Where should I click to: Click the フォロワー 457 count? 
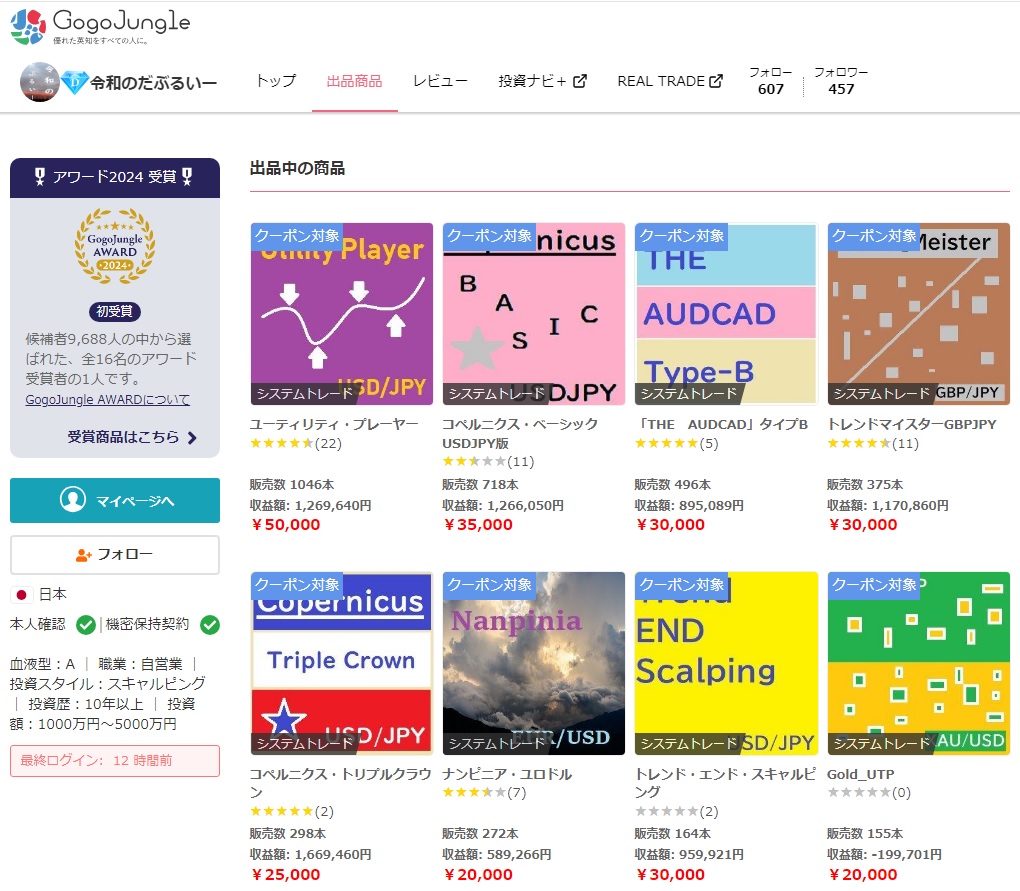tap(841, 81)
